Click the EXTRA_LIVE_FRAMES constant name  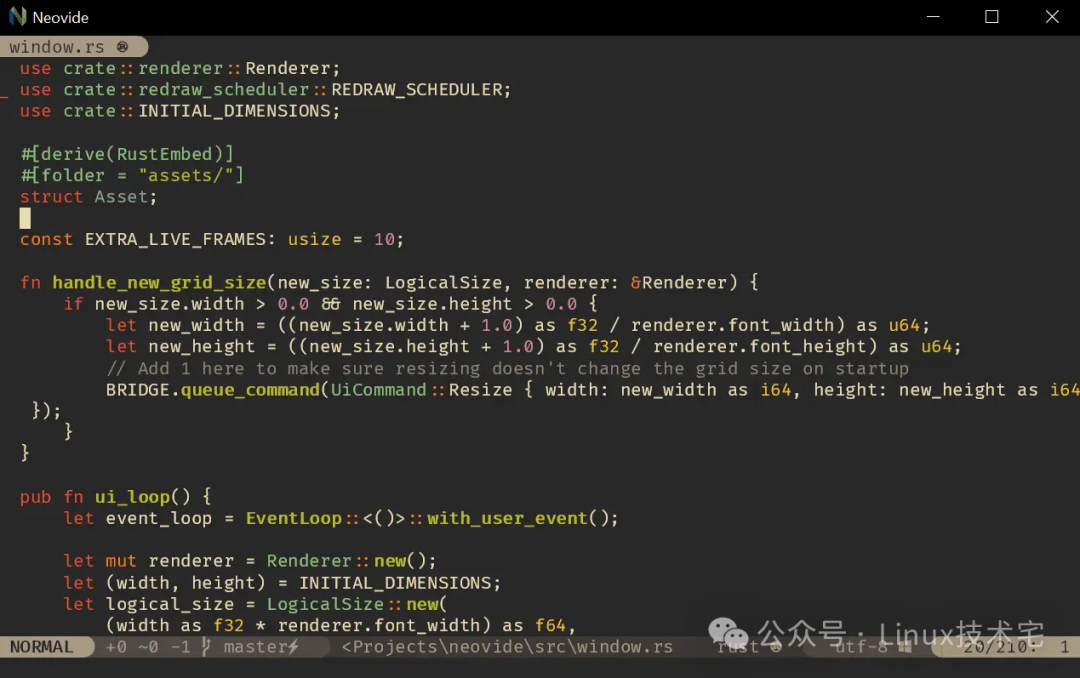(x=175, y=239)
